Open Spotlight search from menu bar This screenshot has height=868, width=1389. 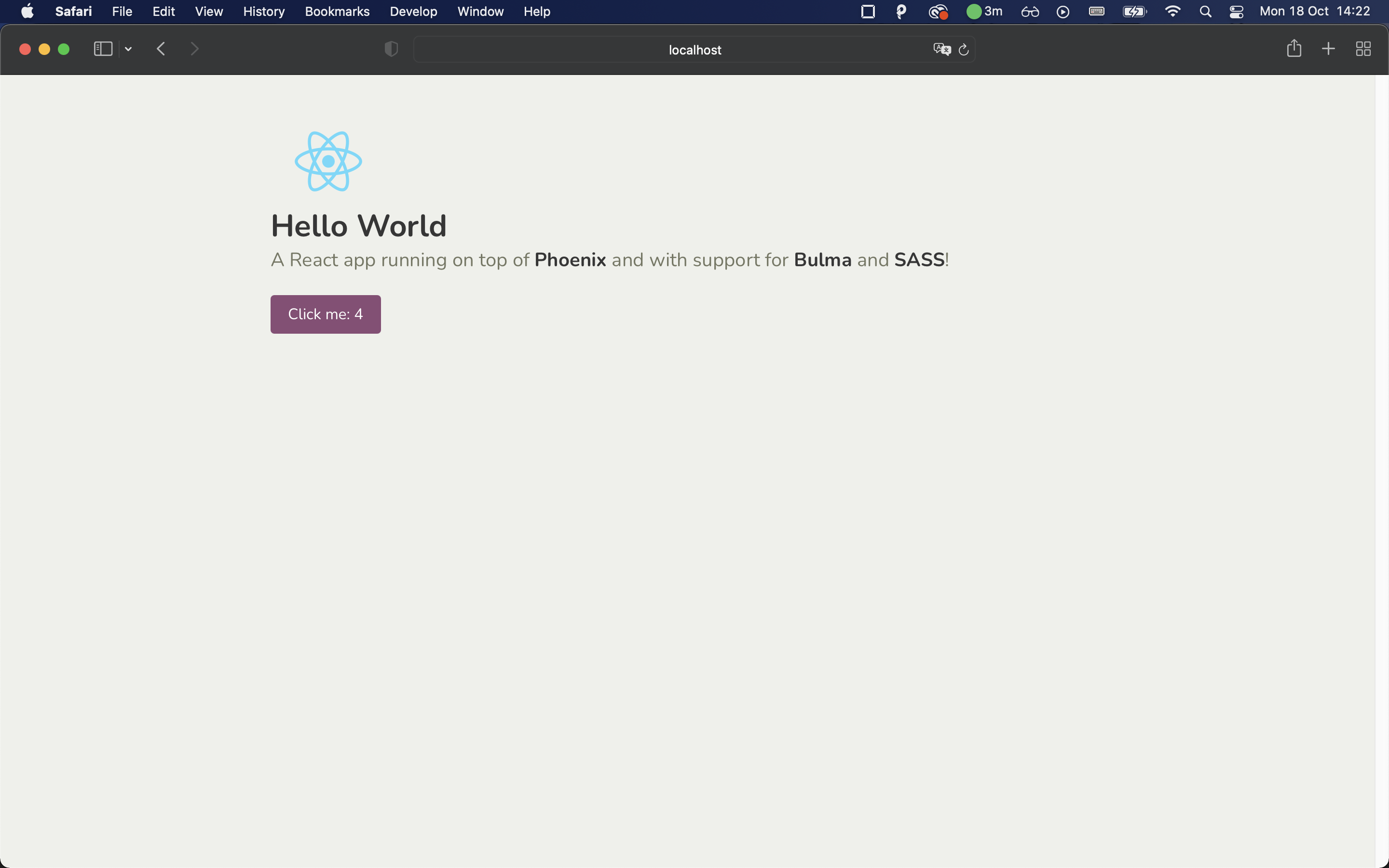tap(1205, 11)
